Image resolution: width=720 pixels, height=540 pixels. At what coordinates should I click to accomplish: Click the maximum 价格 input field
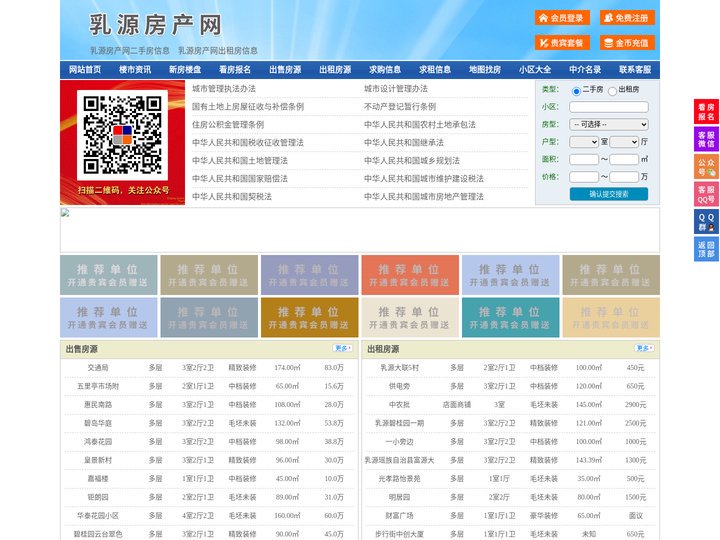(624, 177)
